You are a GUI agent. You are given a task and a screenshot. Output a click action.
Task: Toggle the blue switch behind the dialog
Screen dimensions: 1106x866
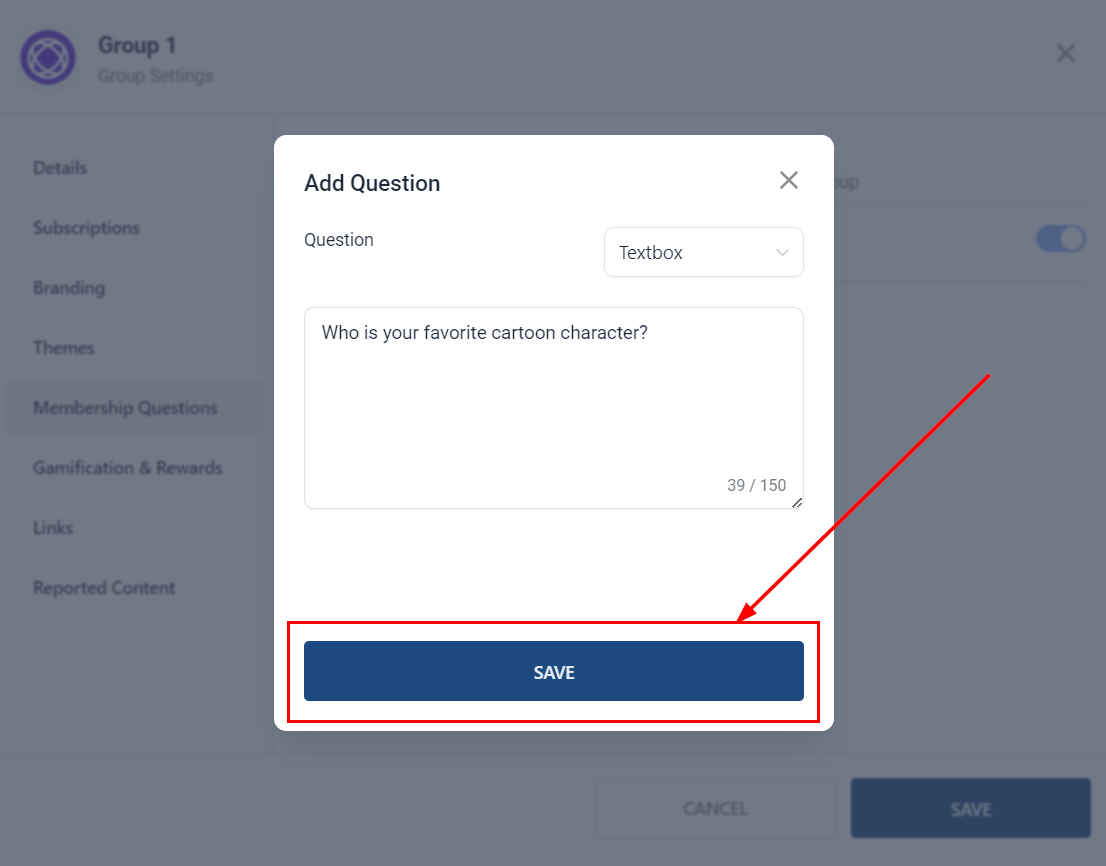[1060, 239]
